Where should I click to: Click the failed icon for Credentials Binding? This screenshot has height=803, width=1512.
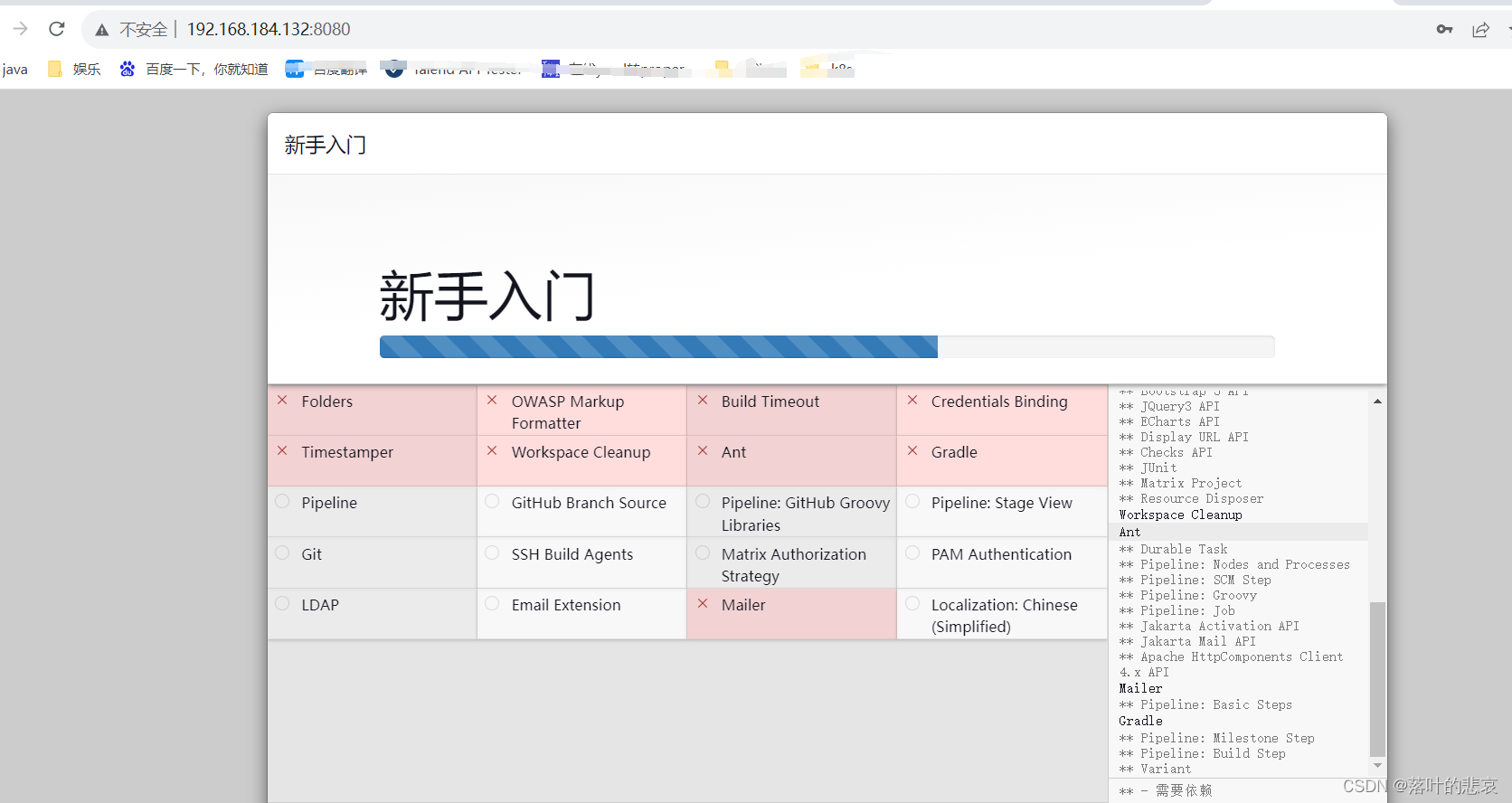(x=912, y=400)
